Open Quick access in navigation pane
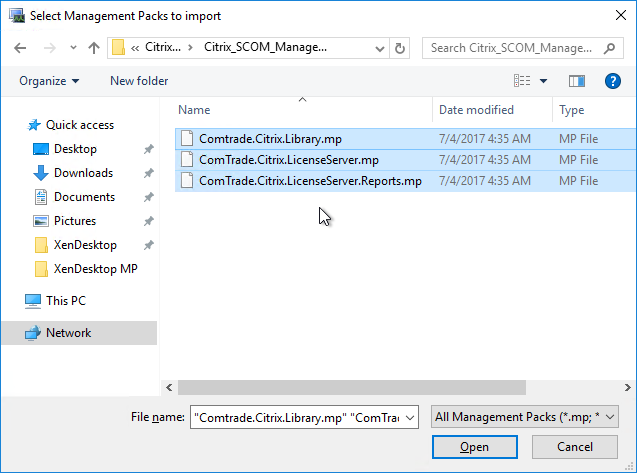637x473 pixels. [79, 125]
